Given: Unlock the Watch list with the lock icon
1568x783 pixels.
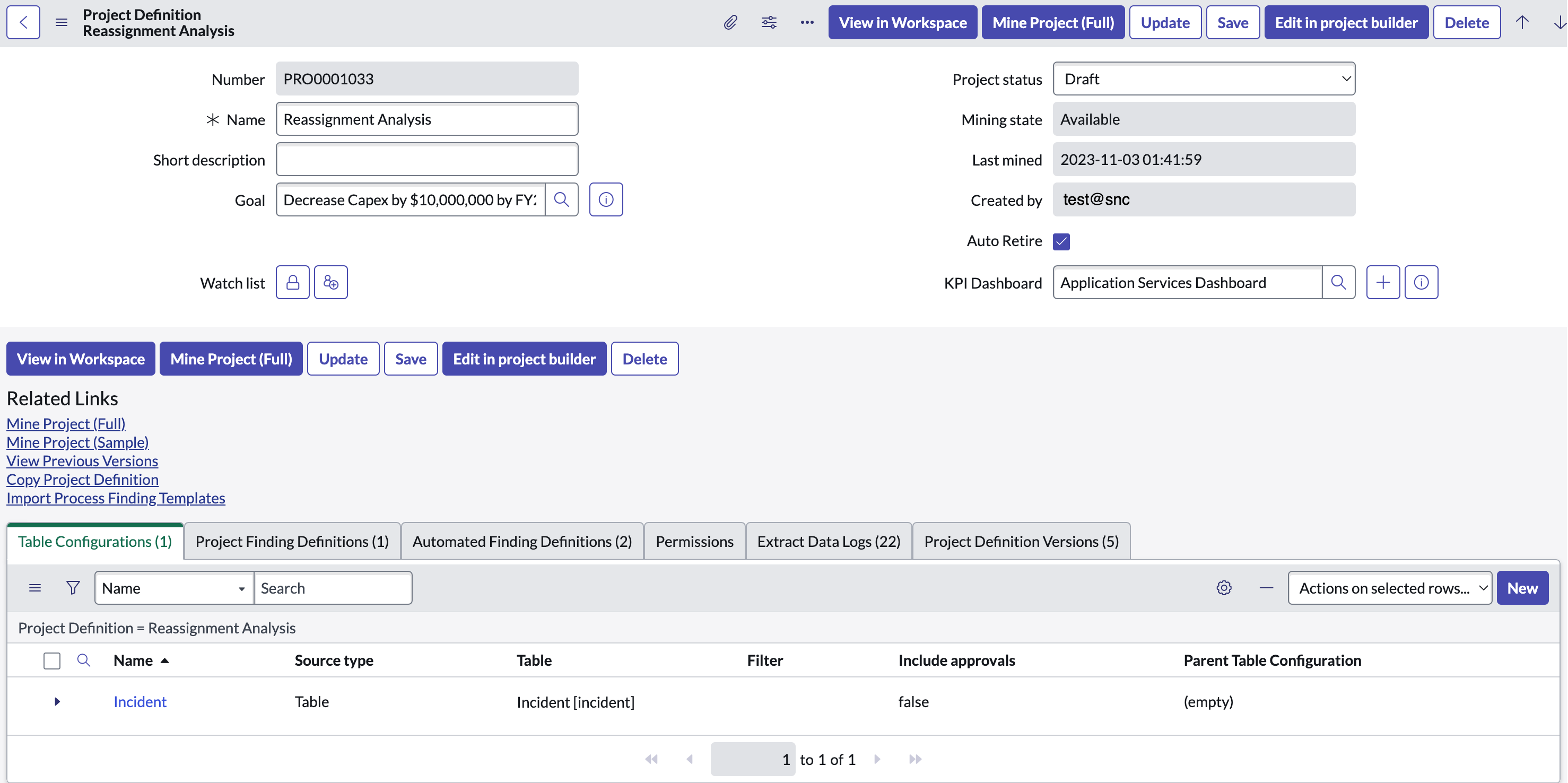Looking at the screenshot, I should (x=293, y=282).
